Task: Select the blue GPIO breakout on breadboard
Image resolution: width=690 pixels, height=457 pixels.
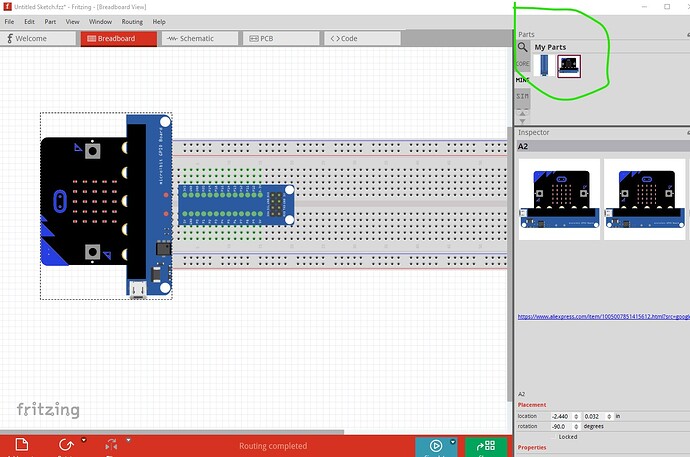Action: [236, 205]
